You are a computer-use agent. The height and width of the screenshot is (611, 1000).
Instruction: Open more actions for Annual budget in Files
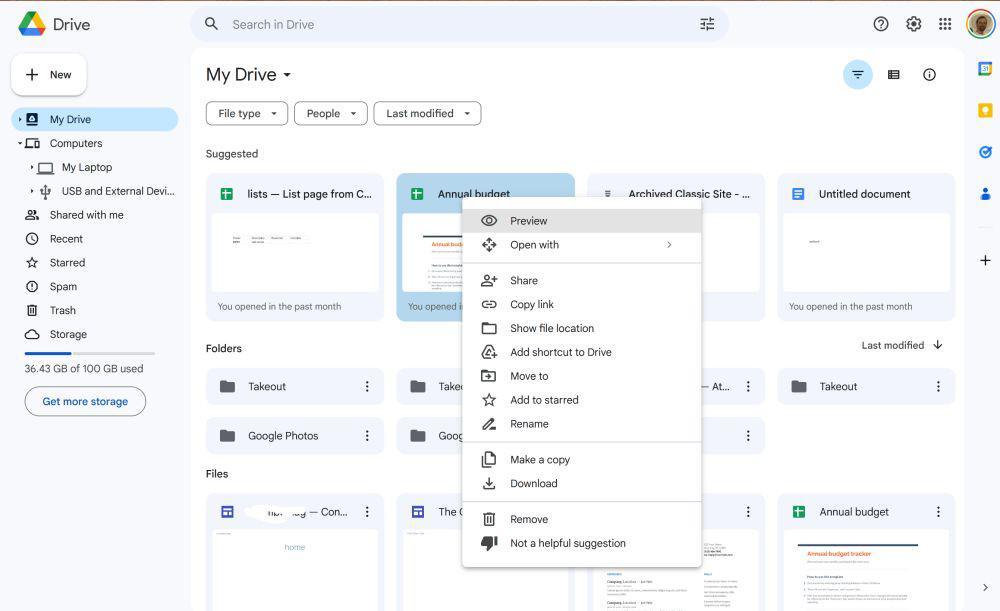tap(938, 512)
